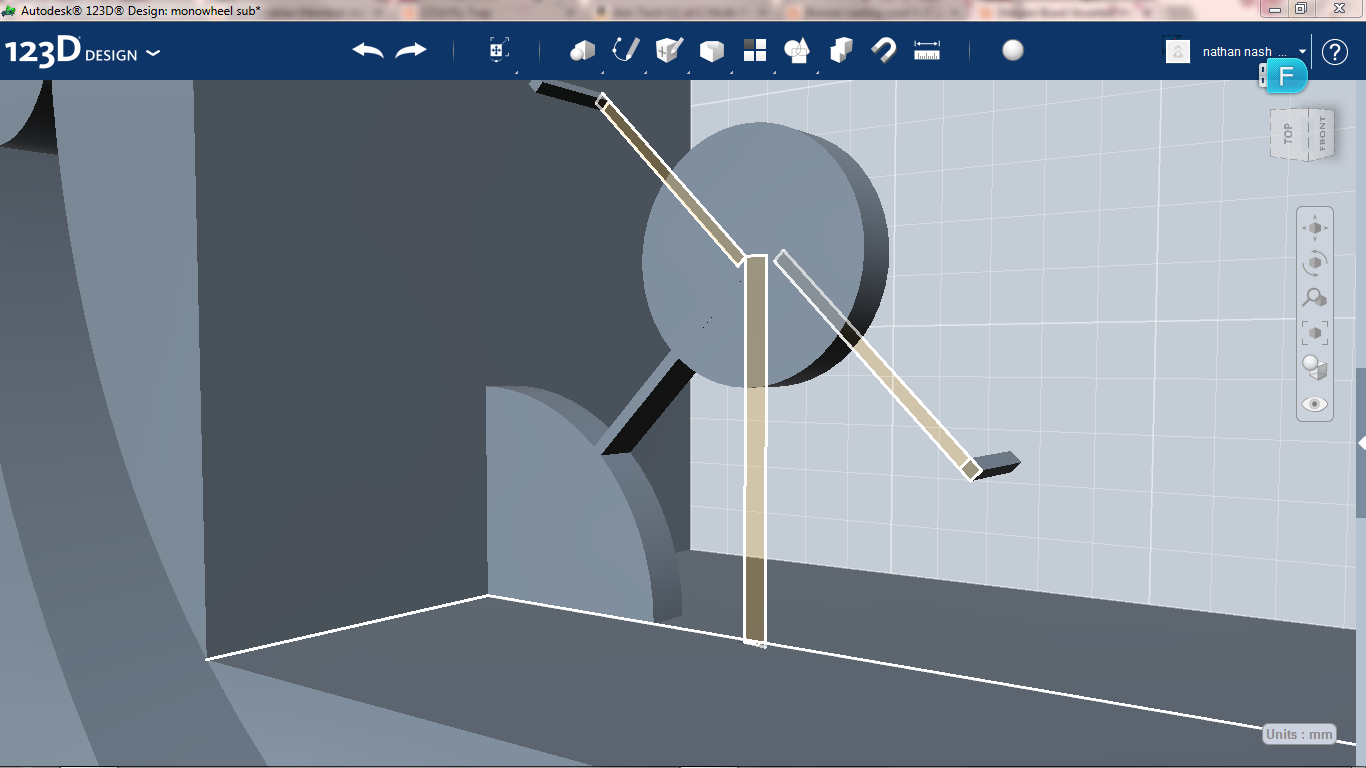Open the Pattern tool
Viewport: 1366px width, 768px height.
(755, 51)
